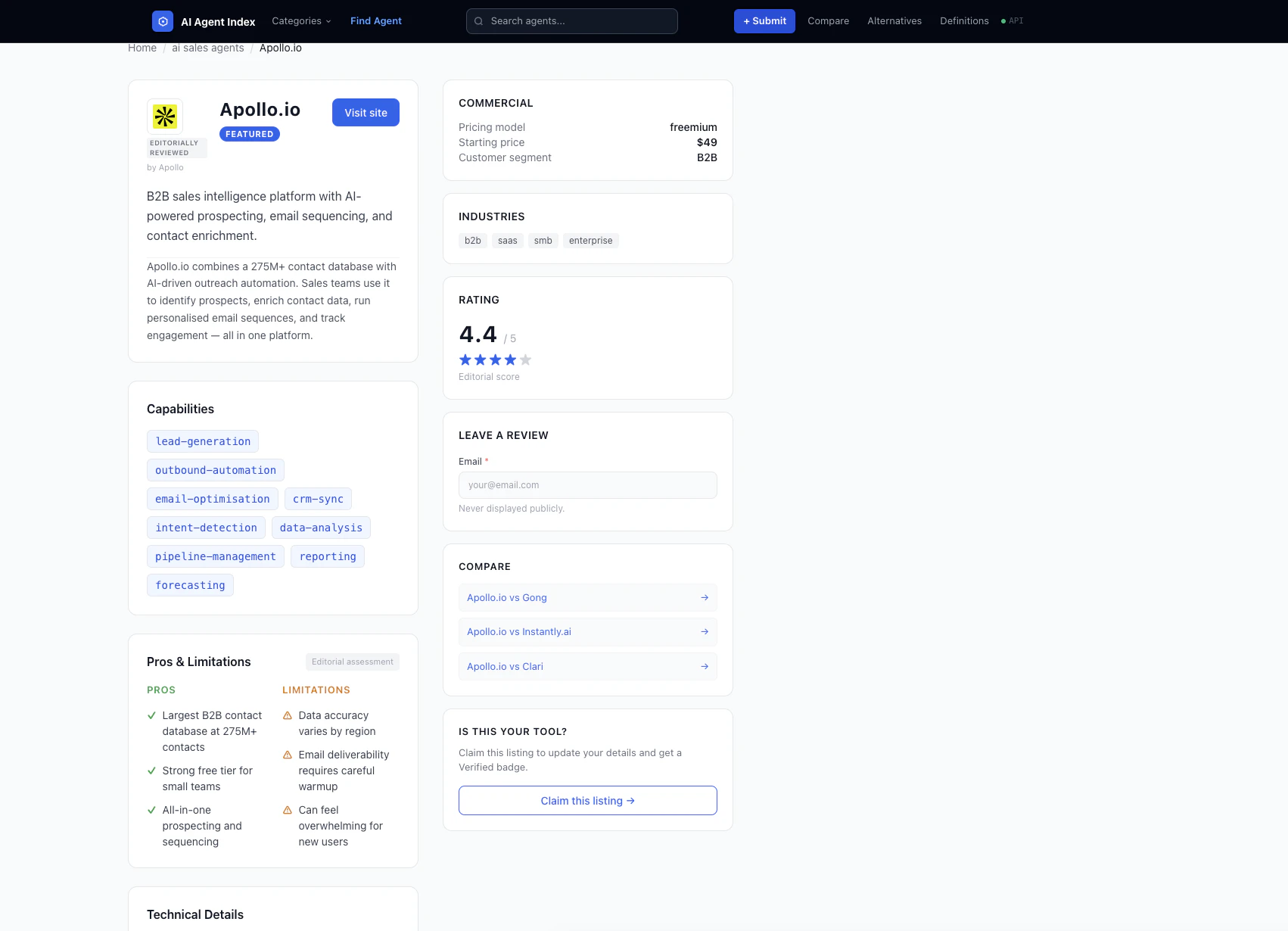Screen dimensions: 1288x931
Task: Select the outbound-automation capability tag
Action: [216, 471]
